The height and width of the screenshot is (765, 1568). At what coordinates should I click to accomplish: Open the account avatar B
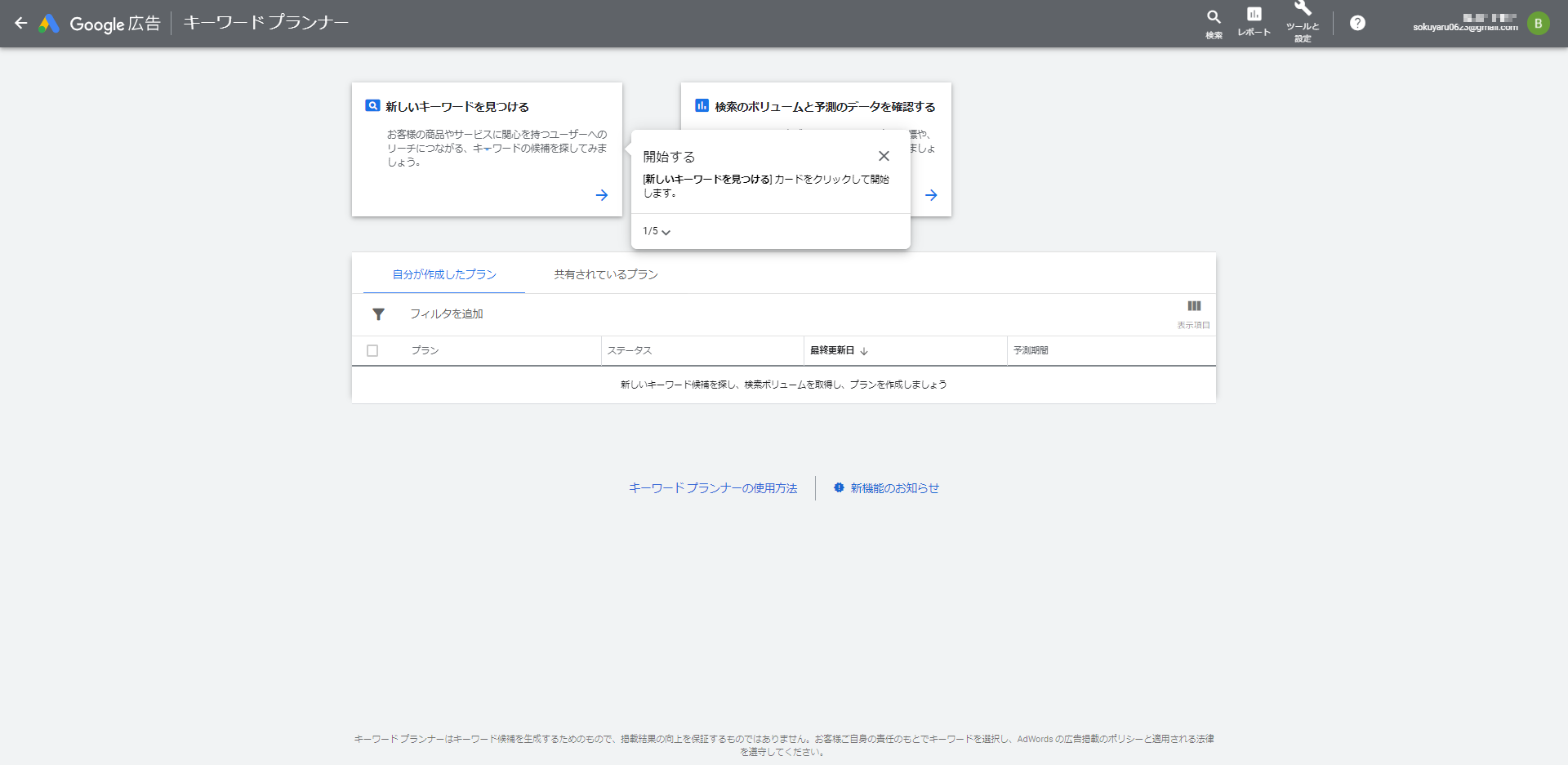coord(1538,23)
